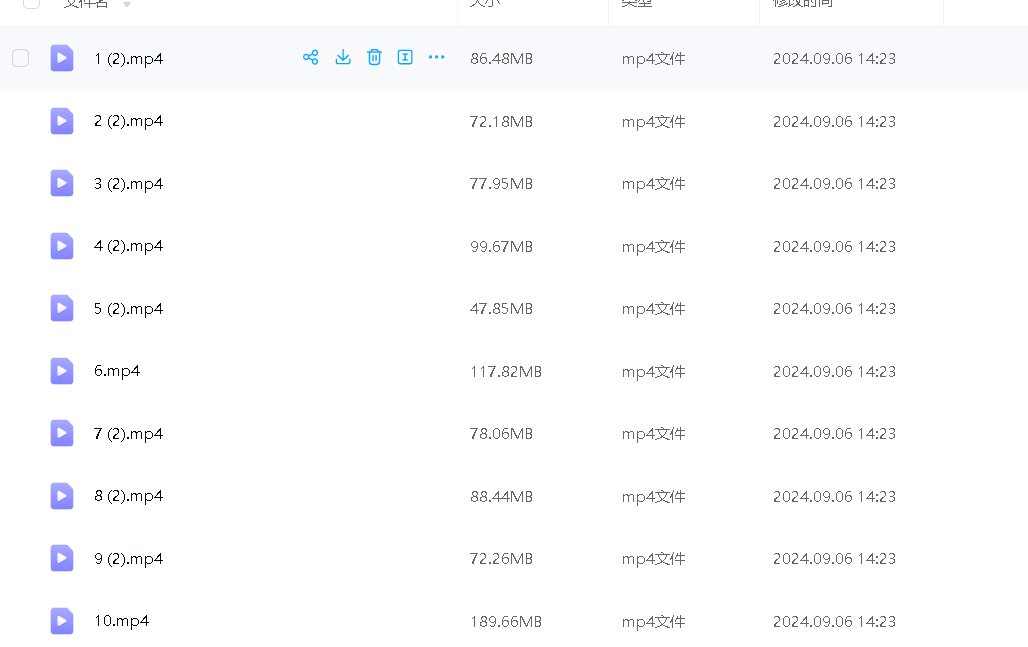Toggle the select-all checkbox in header
Viewport: 1028px width, 647px height.
(x=31, y=3)
